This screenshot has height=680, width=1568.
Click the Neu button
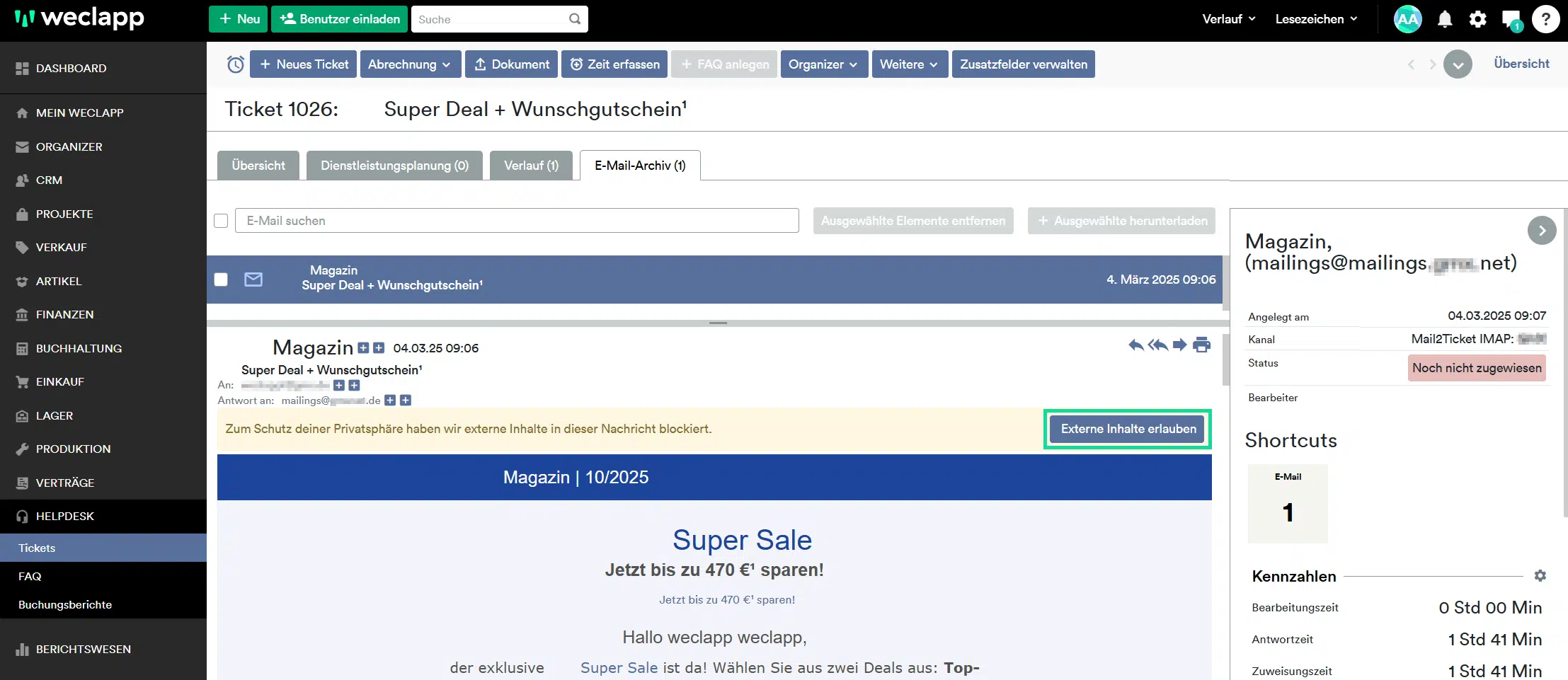coord(238,19)
